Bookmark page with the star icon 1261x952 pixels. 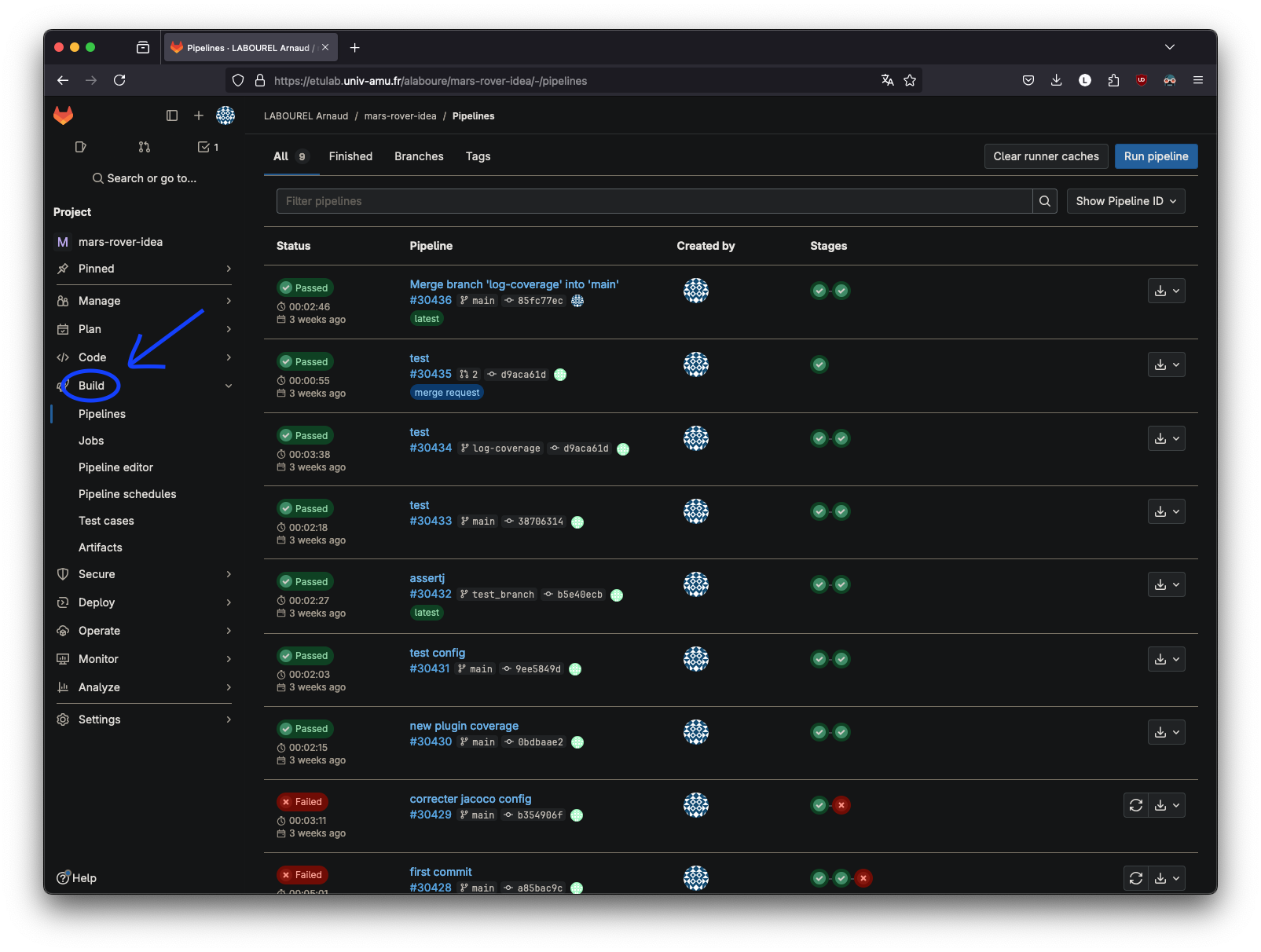coord(910,80)
